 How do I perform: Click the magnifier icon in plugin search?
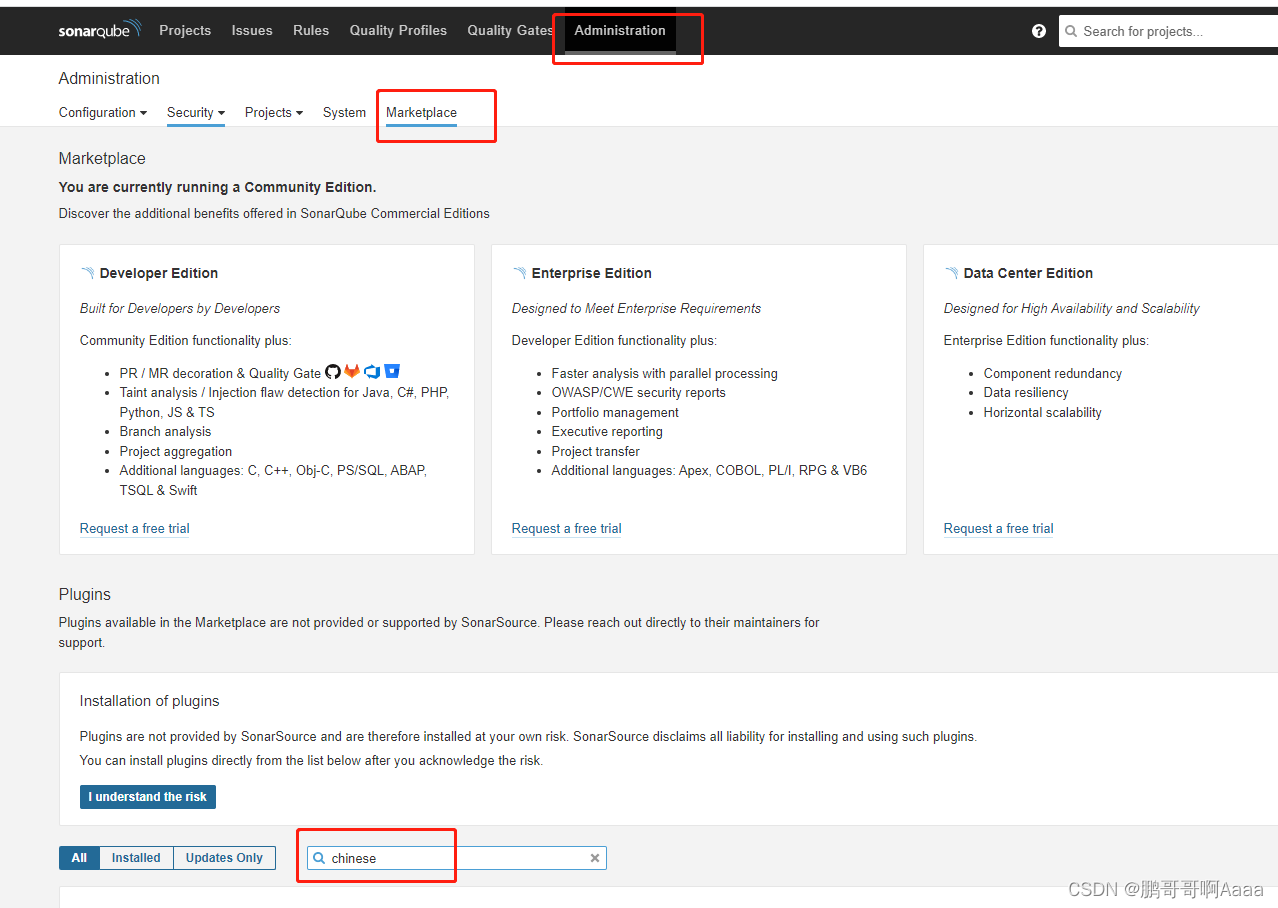[319, 858]
